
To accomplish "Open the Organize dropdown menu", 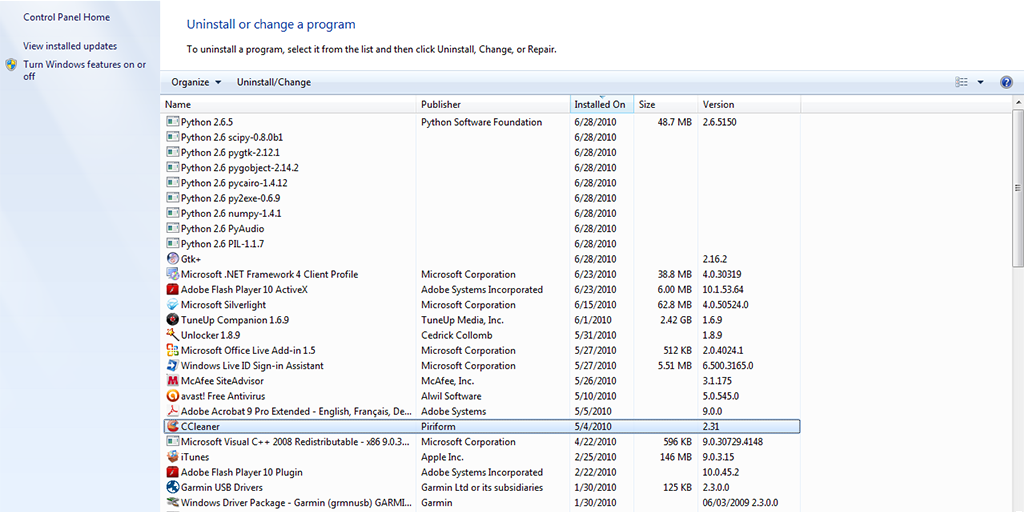I will (x=195, y=82).
